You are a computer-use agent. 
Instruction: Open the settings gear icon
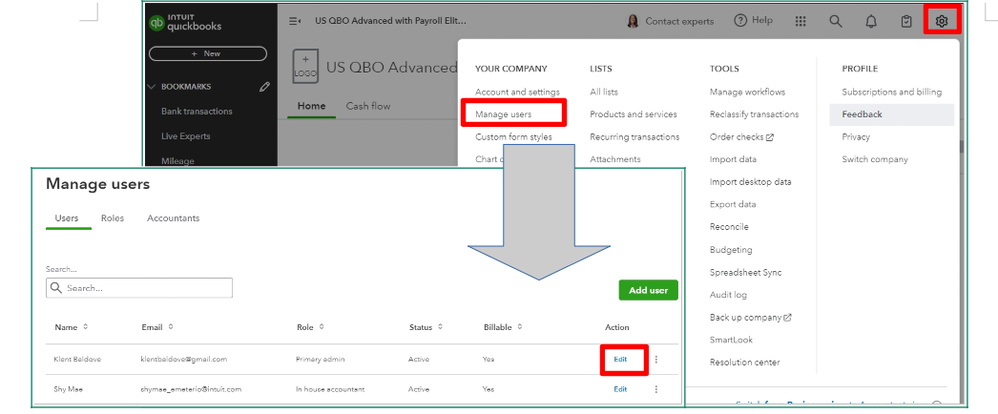[x=941, y=21]
